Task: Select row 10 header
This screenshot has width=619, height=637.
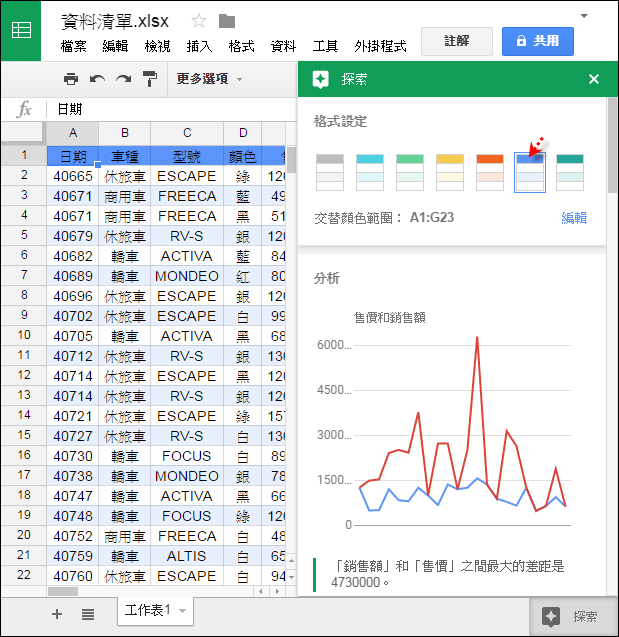Action: click(24, 335)
